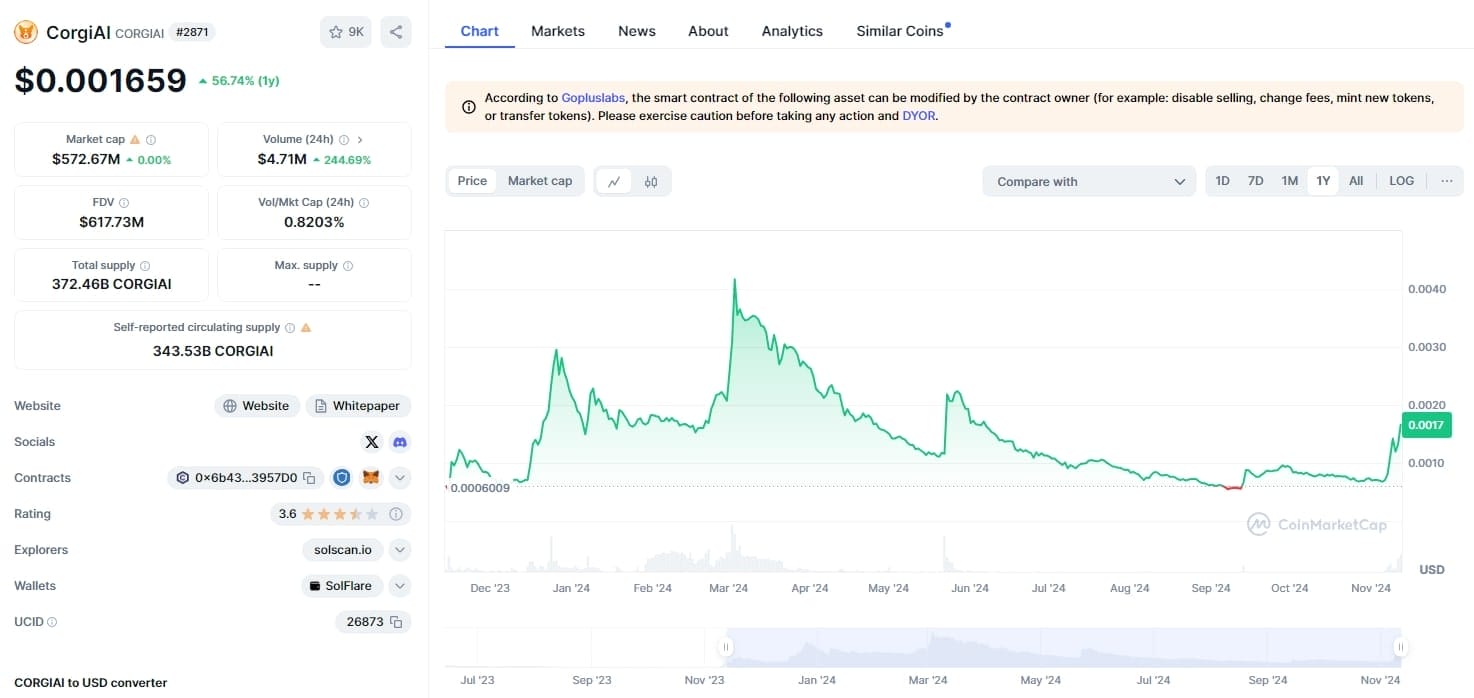Click left handle of range slider
This screenshot has height=698, width=1474.
(727, 647)
